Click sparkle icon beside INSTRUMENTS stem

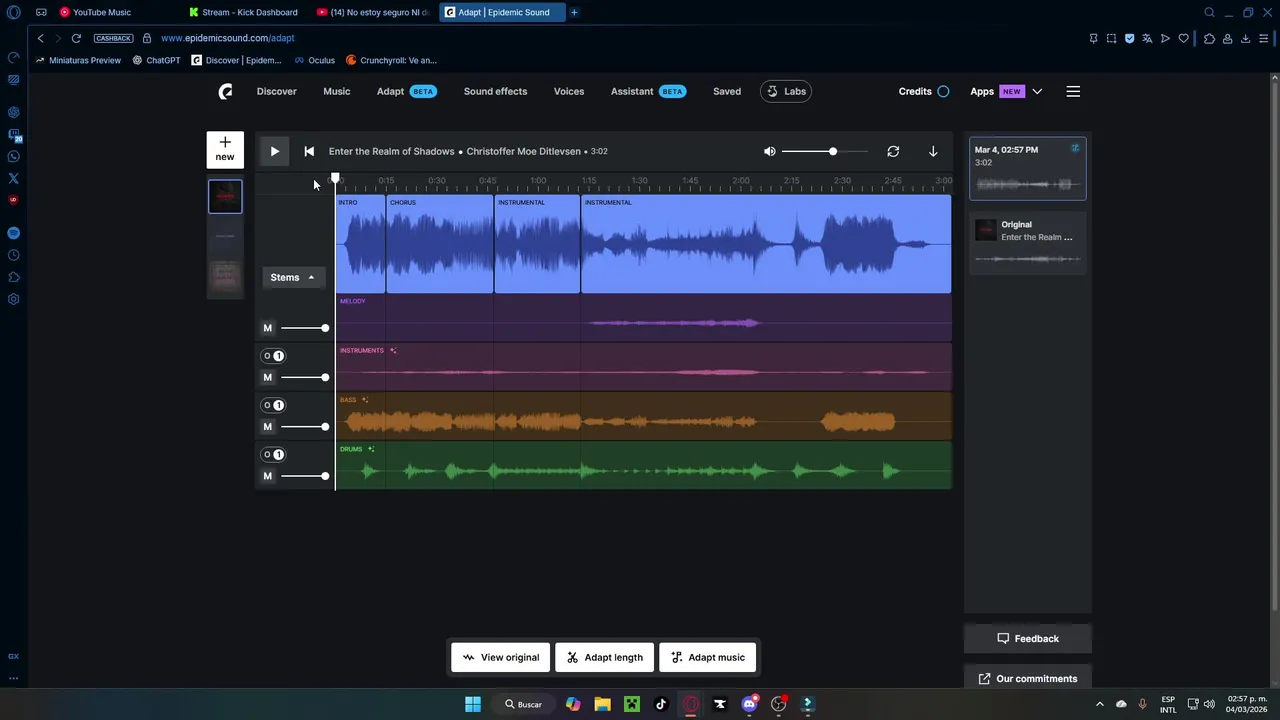393,350
